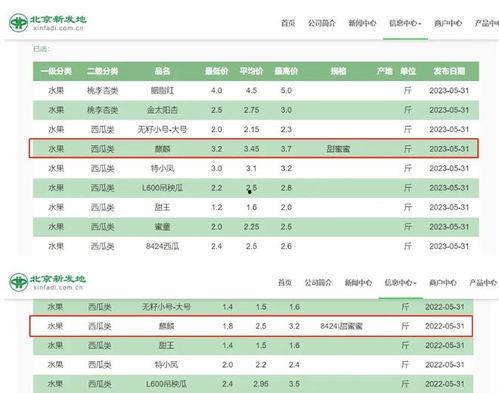Image resolution: width=499 pixels, height=393 pixels.
Task: Click the average price 3.45 cell
Action: pyautogui.click(x=251, y=149)
